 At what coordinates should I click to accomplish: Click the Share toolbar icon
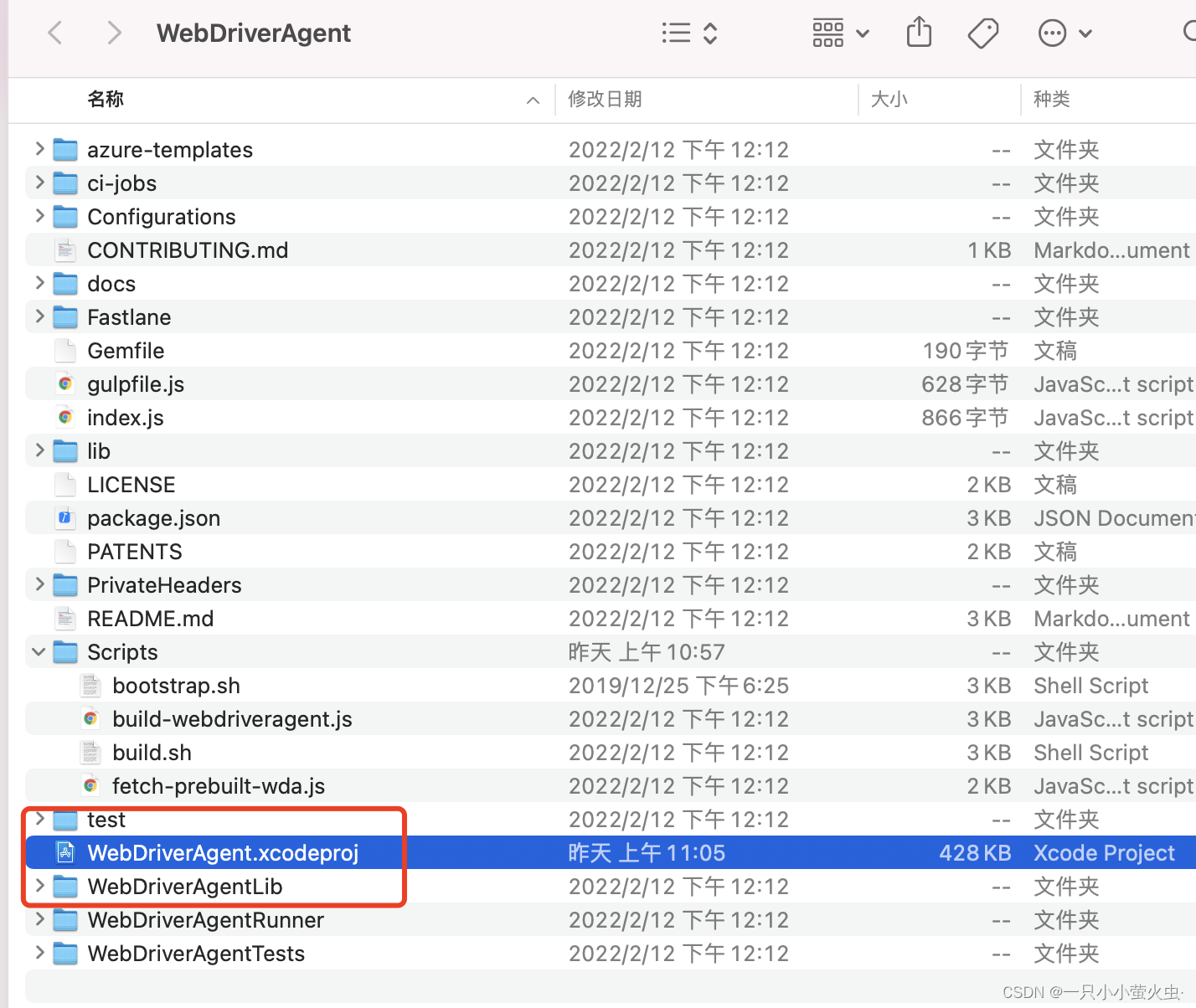pyautogui.click(x=919, y=33)
